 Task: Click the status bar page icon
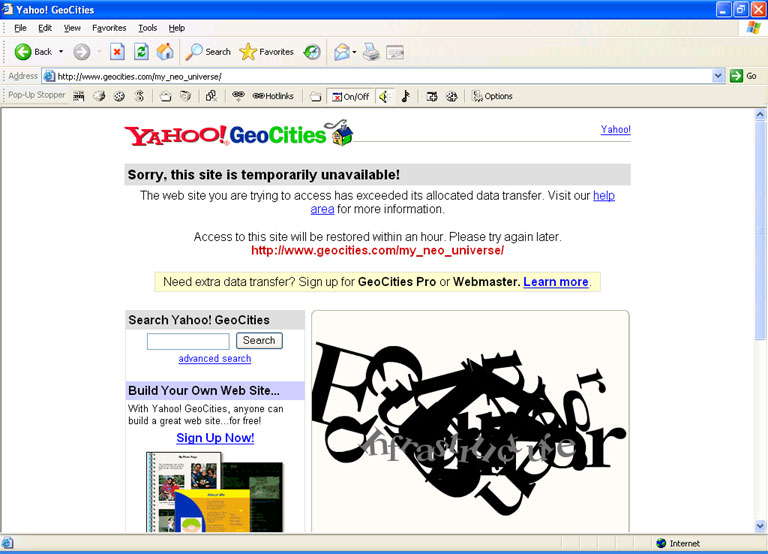click(x=7, y=543)
